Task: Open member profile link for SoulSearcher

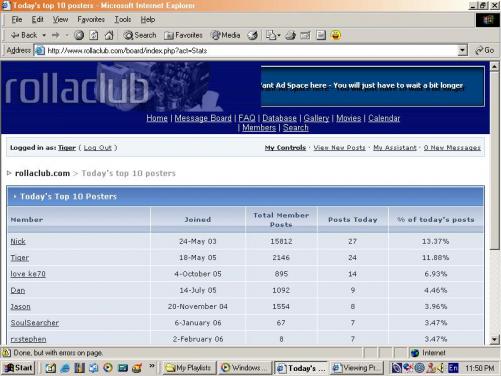Action: coord(35,323)
